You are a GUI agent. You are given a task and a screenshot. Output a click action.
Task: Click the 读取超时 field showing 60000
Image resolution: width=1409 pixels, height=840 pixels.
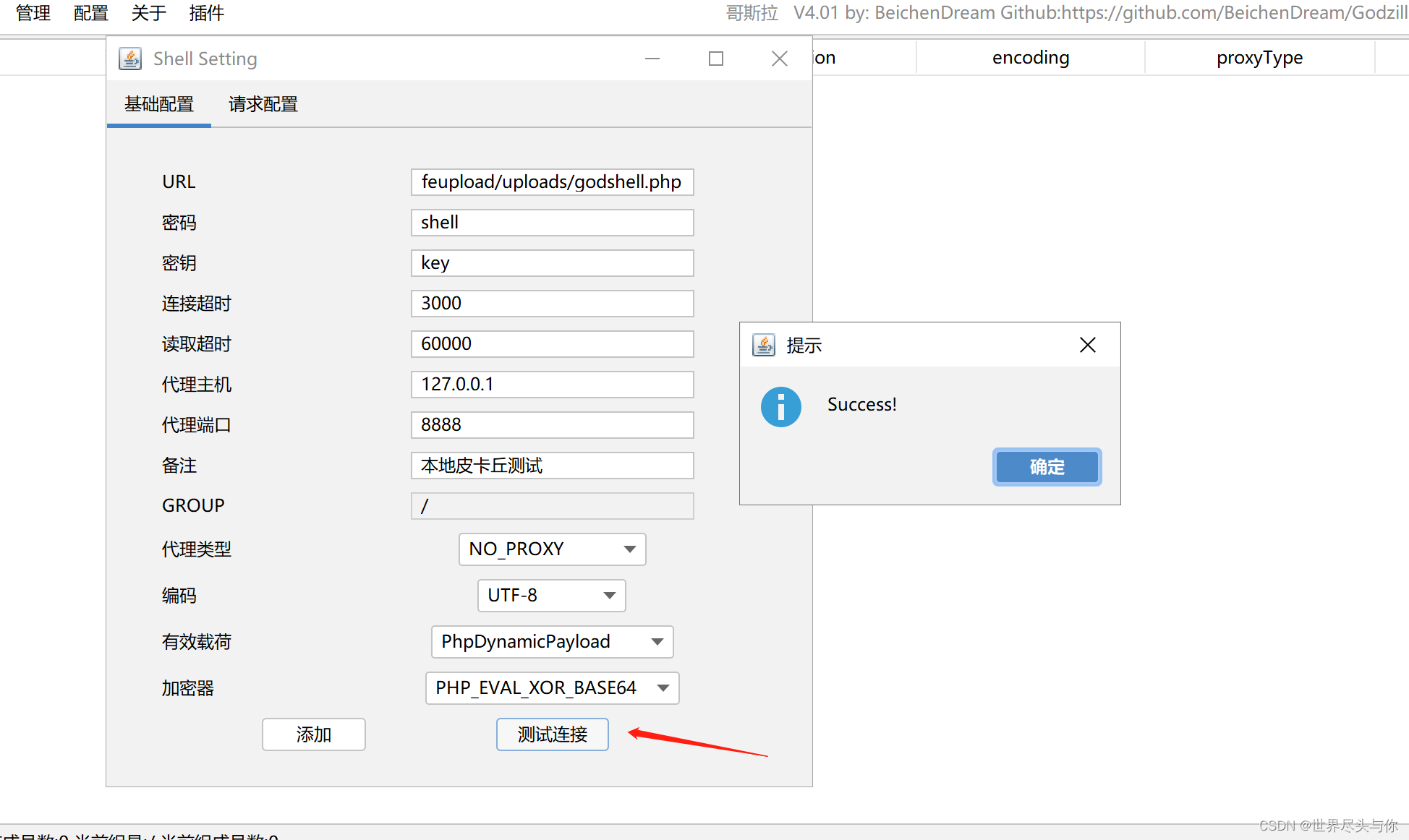point(553,344)
